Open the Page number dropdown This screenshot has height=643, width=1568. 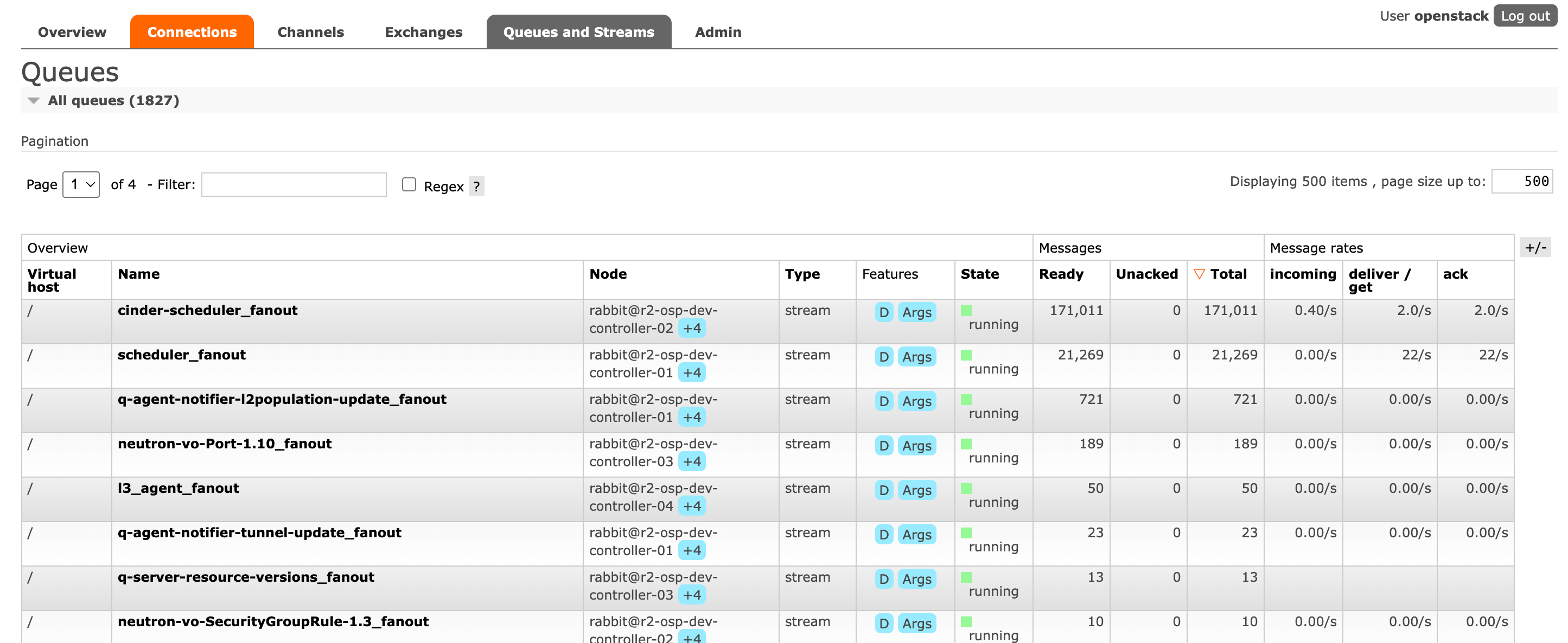(x=81, y=184)
